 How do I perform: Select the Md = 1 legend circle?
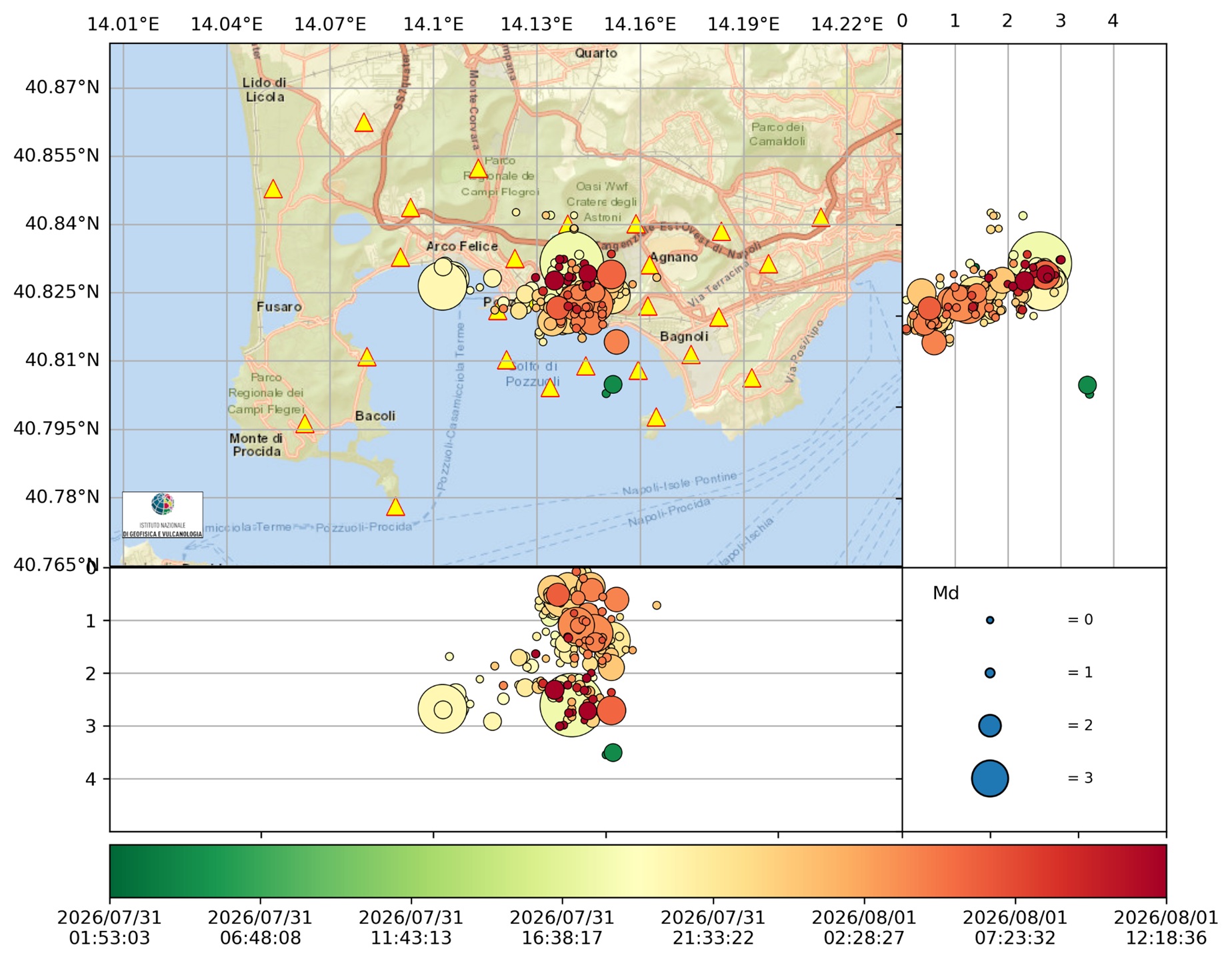(x=990, y=673)
